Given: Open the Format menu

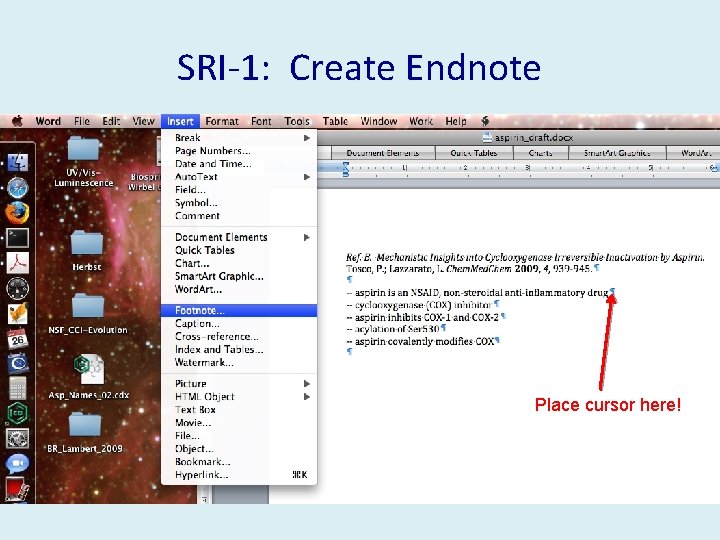Looking at the screenshot, I should 222,121.
